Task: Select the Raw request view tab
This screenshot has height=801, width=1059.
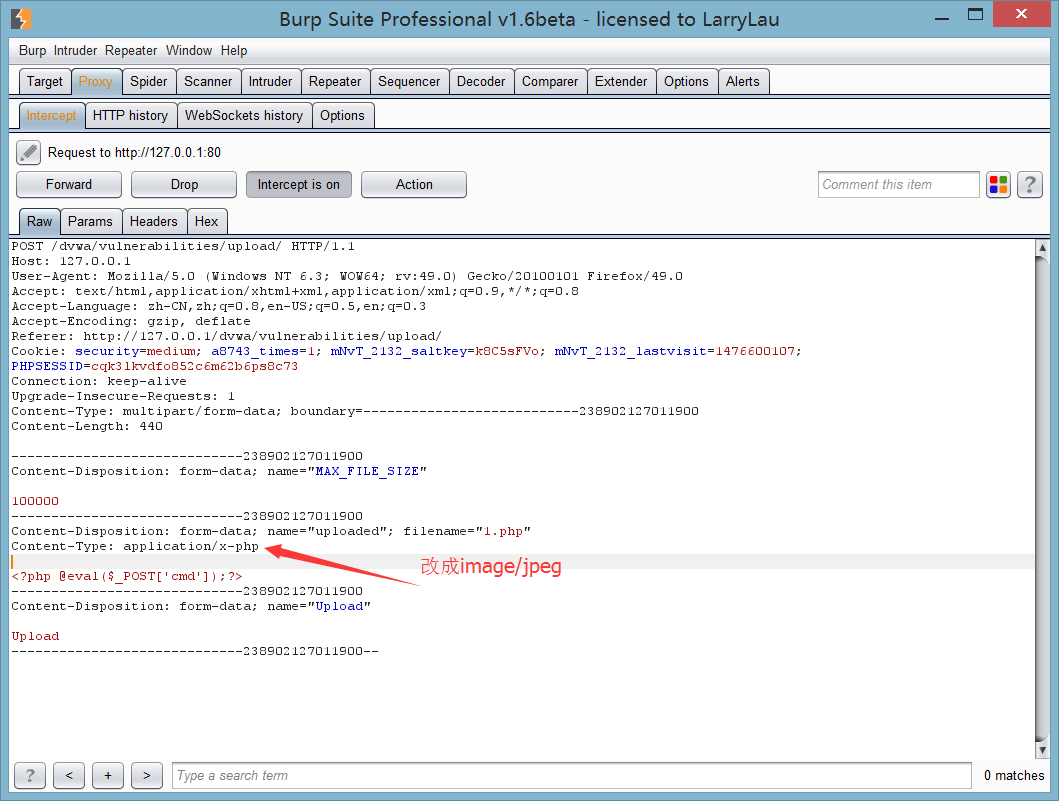Action: click(39, 222)
